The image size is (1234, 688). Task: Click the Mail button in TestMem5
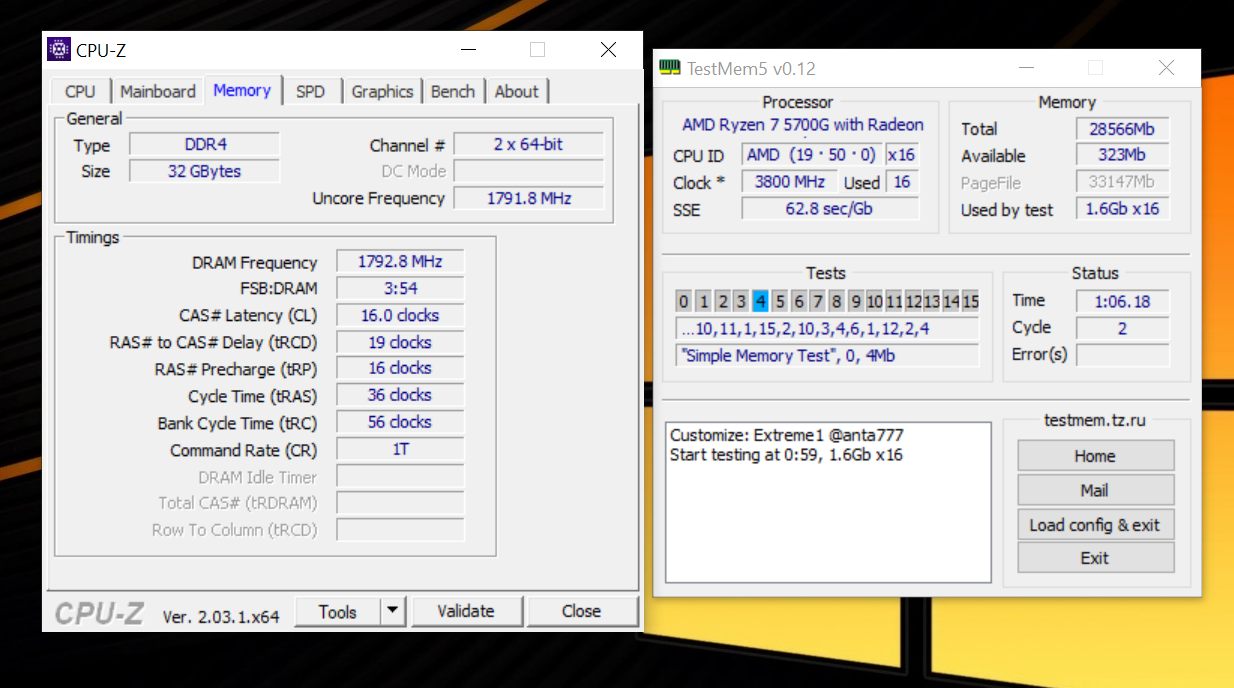coord(1095,490)
